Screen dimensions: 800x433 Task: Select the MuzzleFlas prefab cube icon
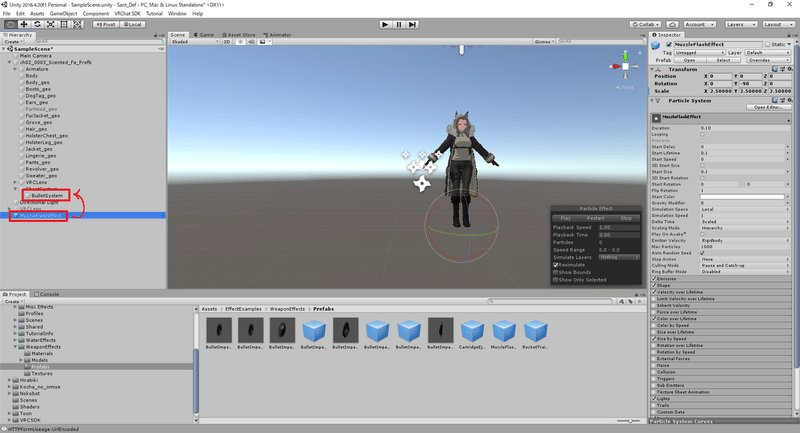504,330
